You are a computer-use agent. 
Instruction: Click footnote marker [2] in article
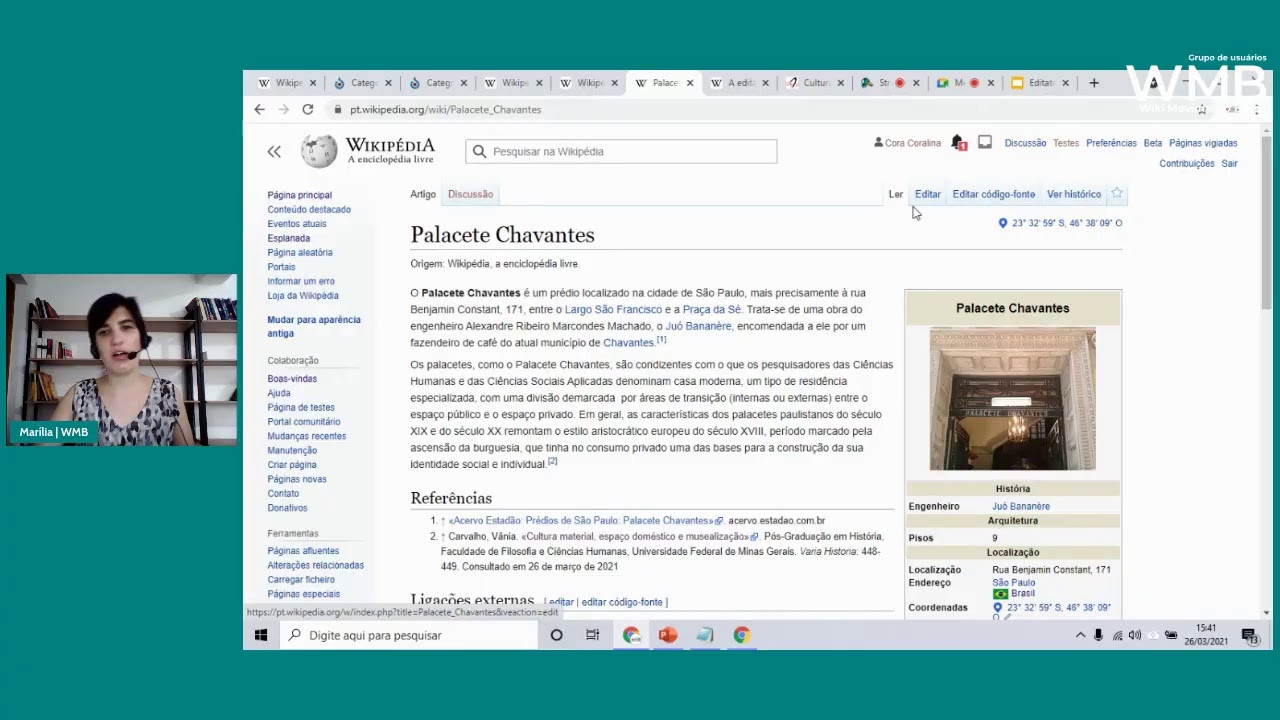tap(552, 462)
